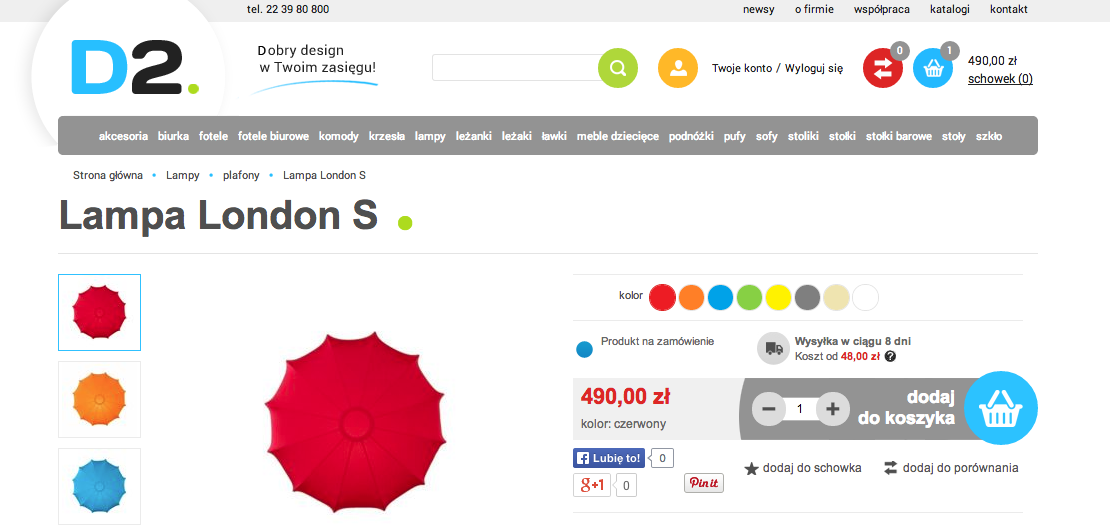Select the blue lamp thumbnail
Screen dimensions: 1110x527
click(x=99, y=486)
